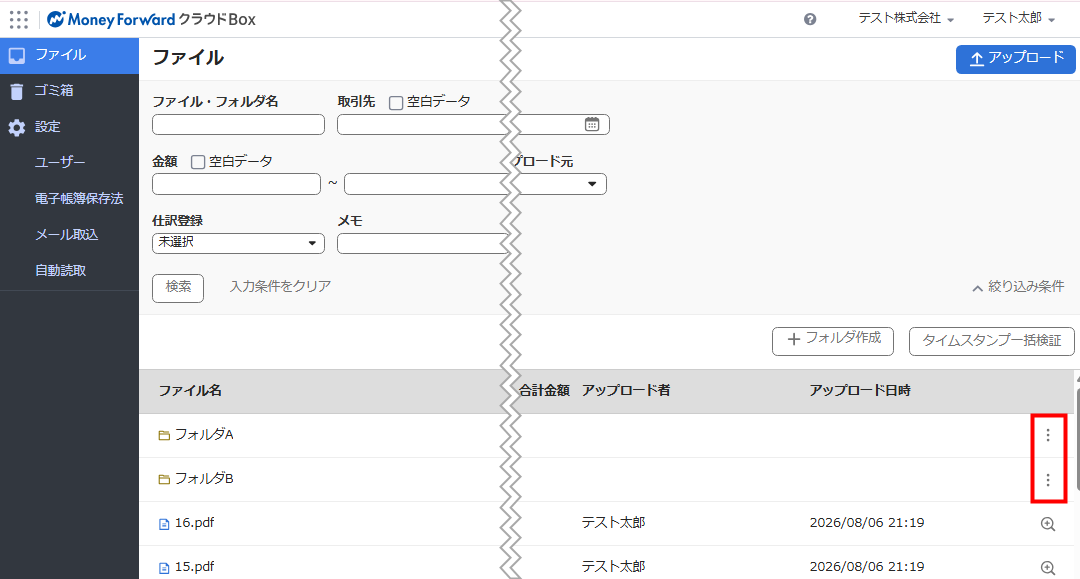The height and width of the screenshot is (579, 1080).
Task: Tick the 金額 空白データ checkbox
Action: [x=198, y=162]
